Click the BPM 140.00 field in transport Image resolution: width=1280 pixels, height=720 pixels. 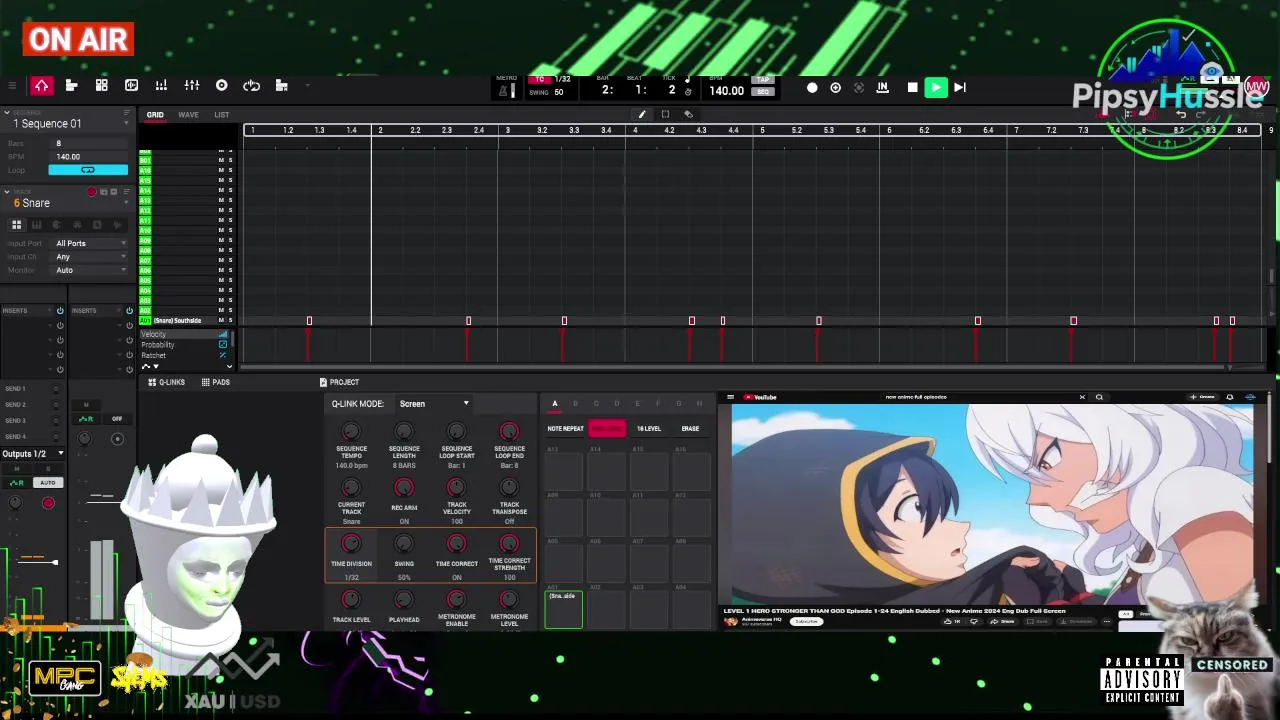(x=726, y=91)
